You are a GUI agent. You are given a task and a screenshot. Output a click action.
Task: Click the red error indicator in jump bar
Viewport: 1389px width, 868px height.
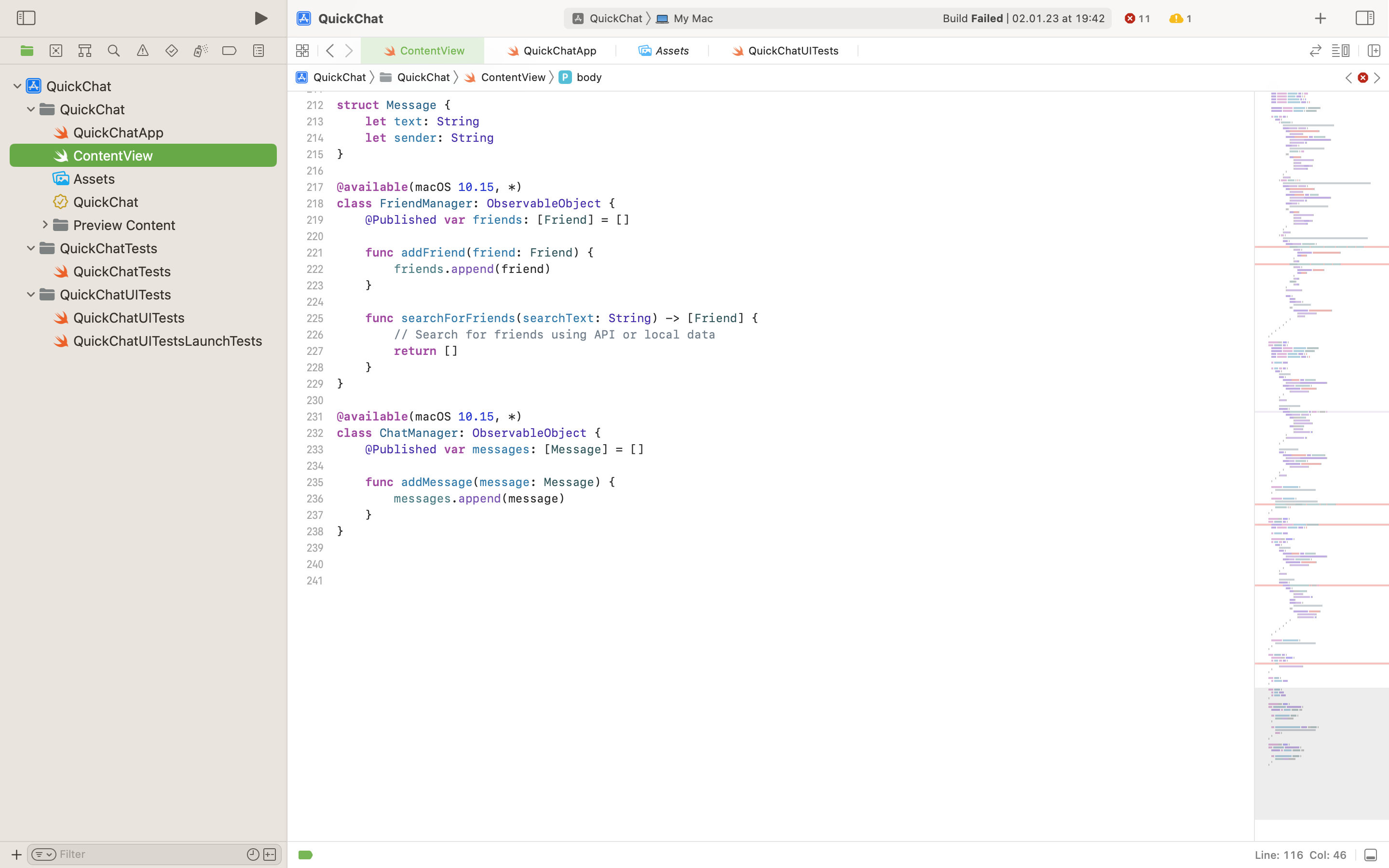click(1362, 78)
